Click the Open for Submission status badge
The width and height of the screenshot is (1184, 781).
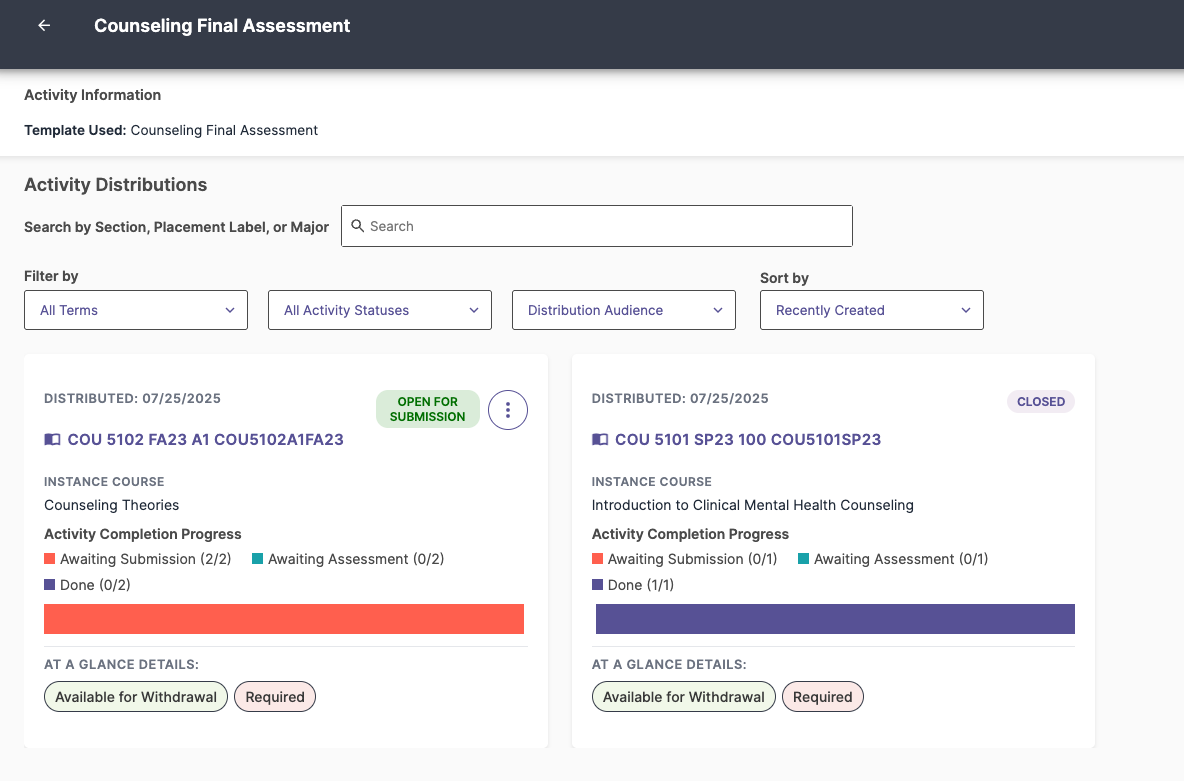pyautogui.click(x=427, y=409)
